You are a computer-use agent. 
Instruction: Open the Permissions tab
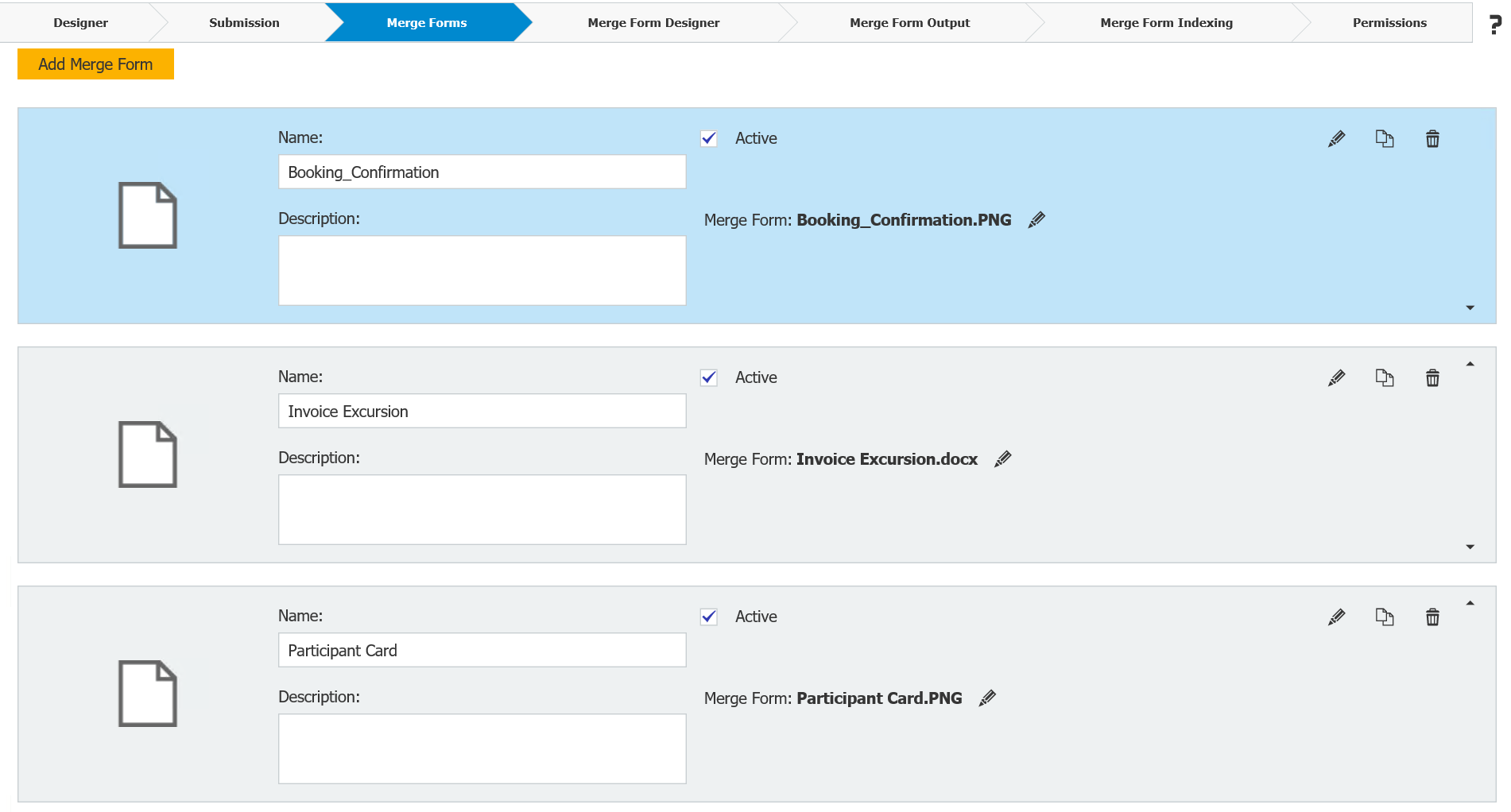(1389, 22)
